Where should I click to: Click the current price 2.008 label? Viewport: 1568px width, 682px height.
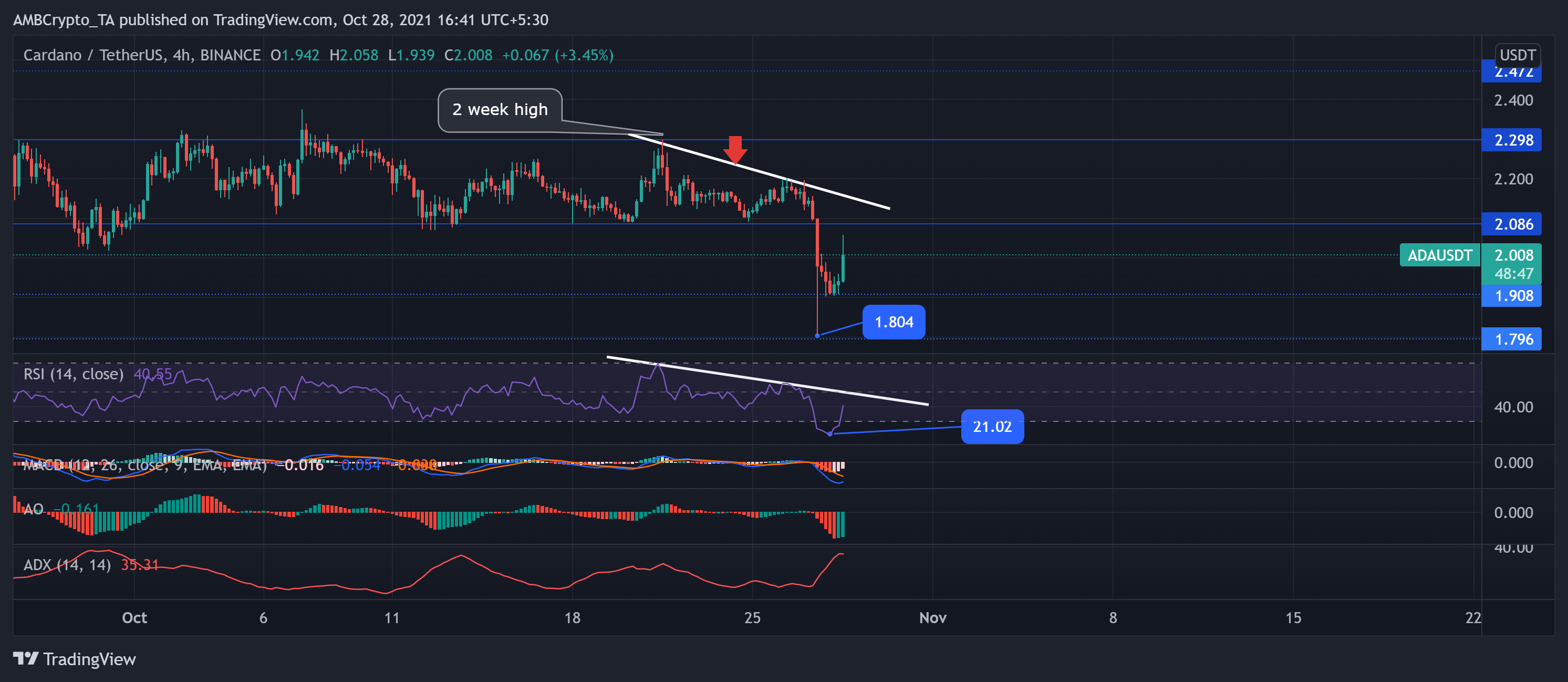pyautogui.click(x=1514, y=255)
